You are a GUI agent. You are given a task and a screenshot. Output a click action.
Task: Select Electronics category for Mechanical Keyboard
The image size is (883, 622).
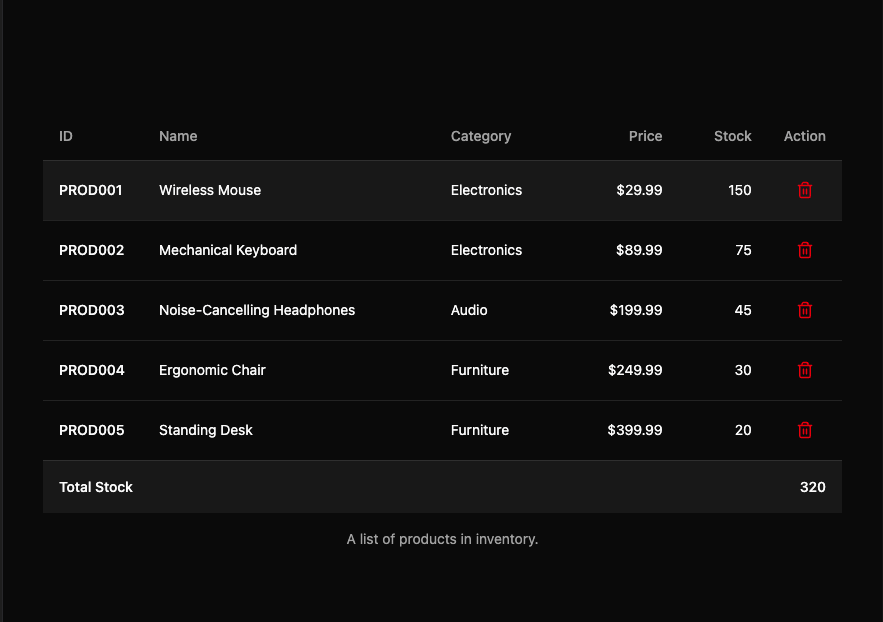coord(487,250)
